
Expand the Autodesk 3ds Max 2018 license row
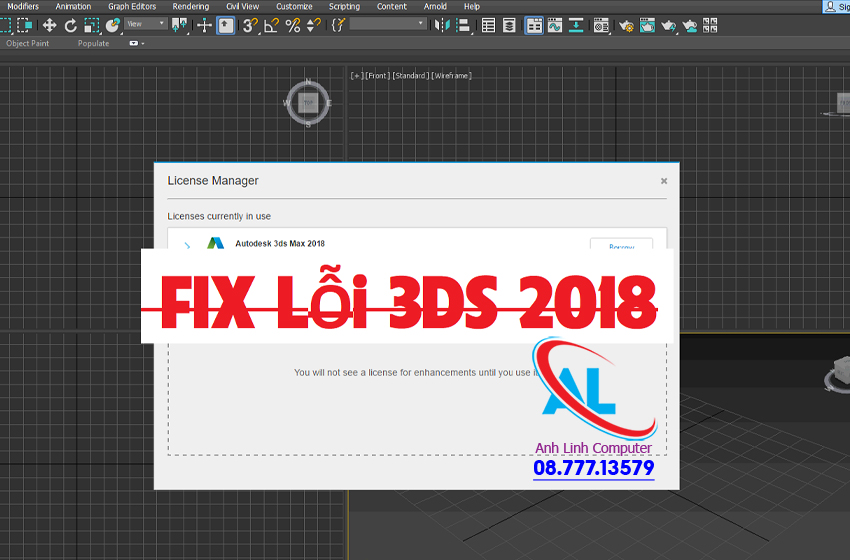[x=187, y=245]
